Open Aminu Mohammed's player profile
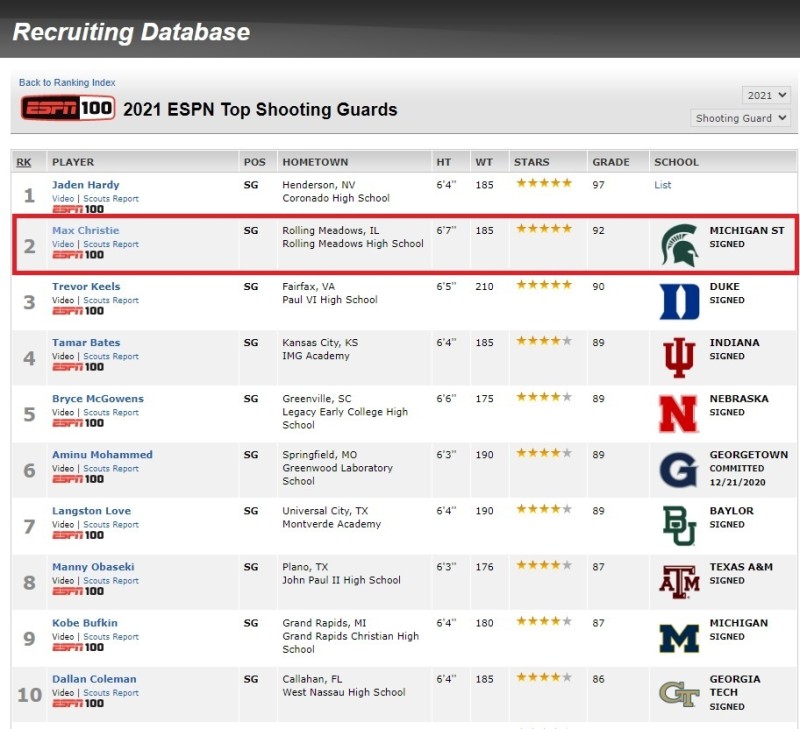Screen dimensions: 800x729 tap(102, 455)
